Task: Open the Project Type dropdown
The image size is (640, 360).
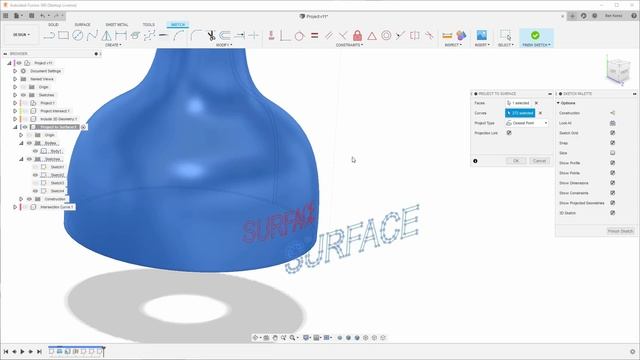Action: (x=527, y=123)
